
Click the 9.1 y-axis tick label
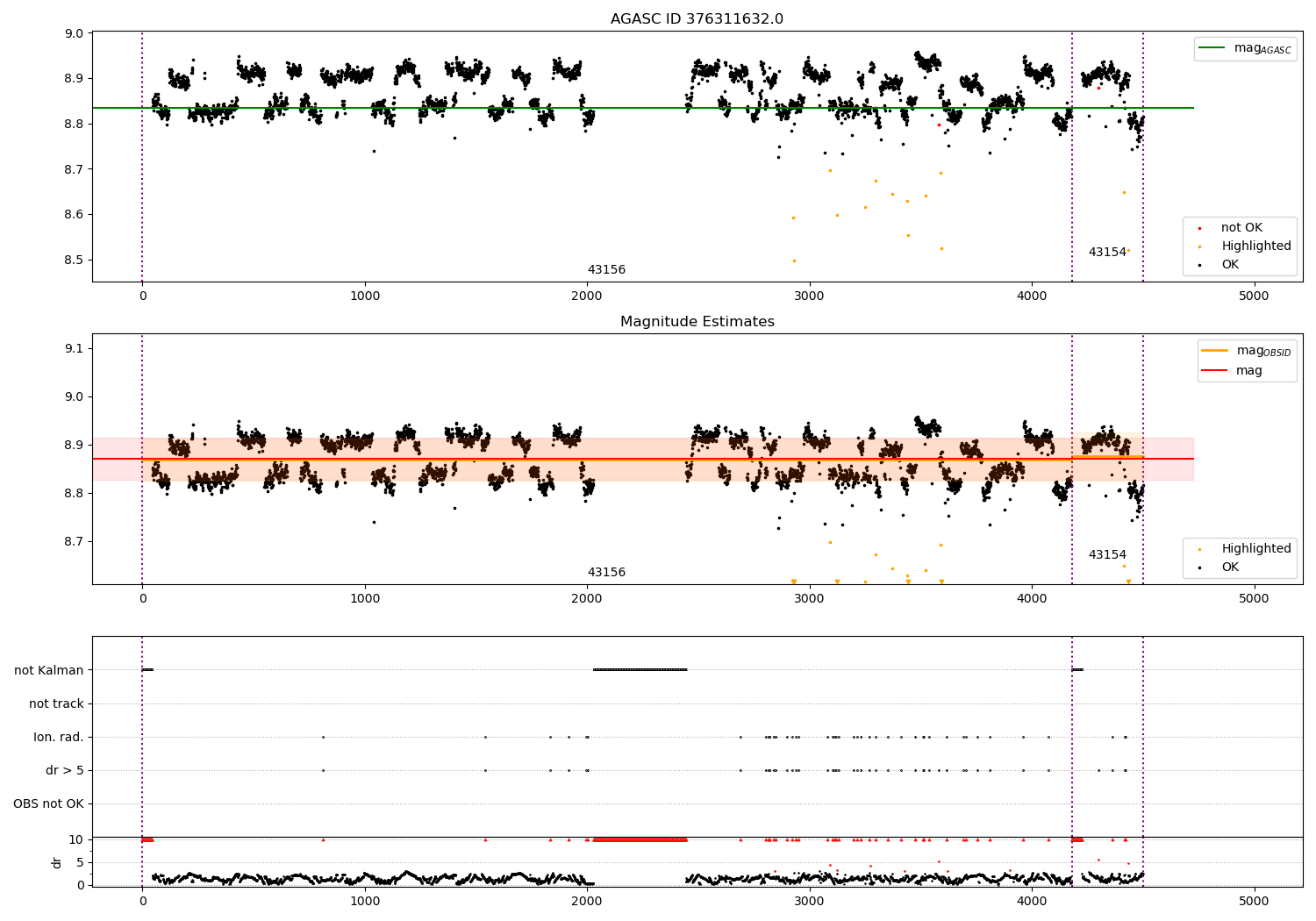75,349
